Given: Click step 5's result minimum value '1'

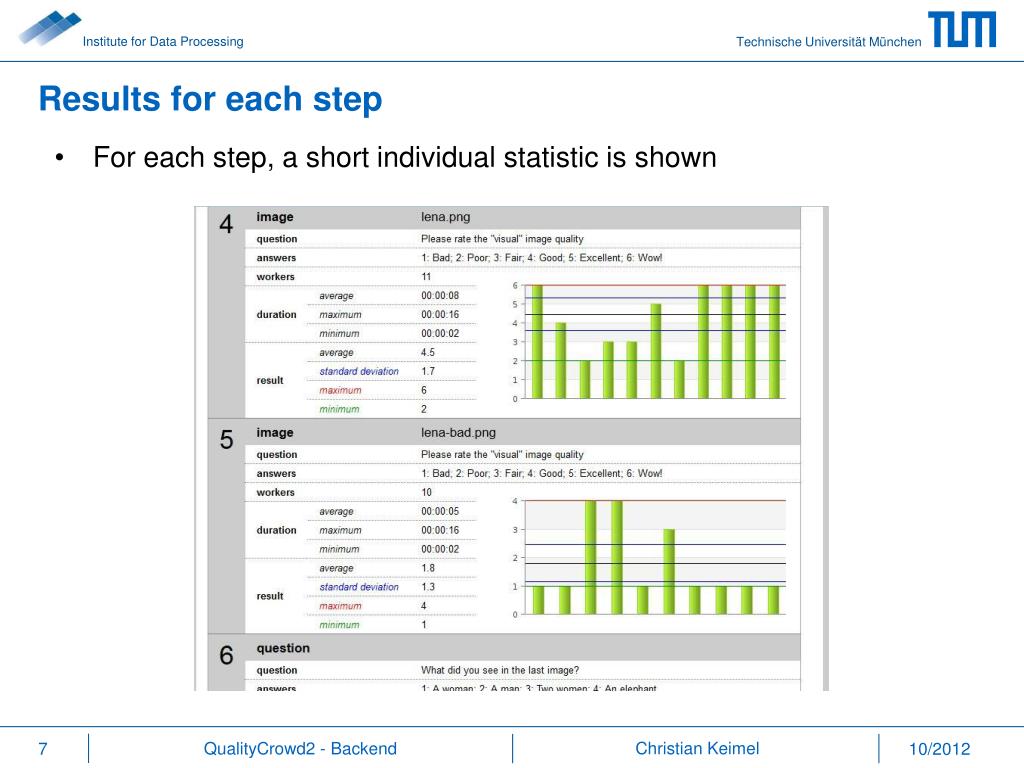Looking at the screenshot, I should click(x=424, y=625).
